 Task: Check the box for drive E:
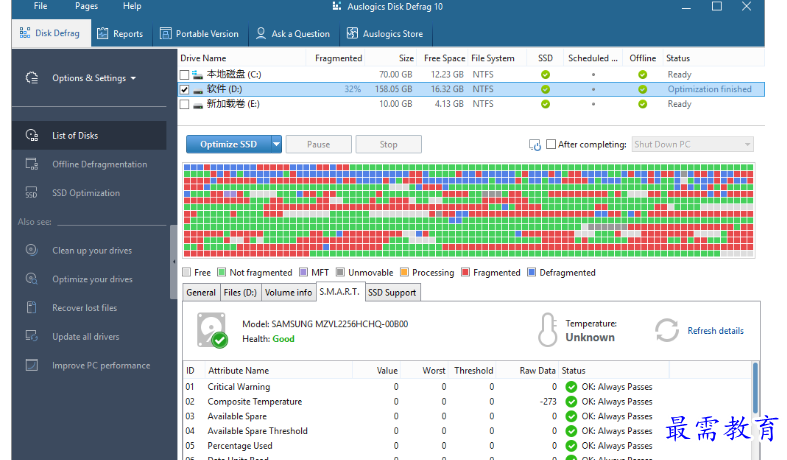(x=184, y=104)
